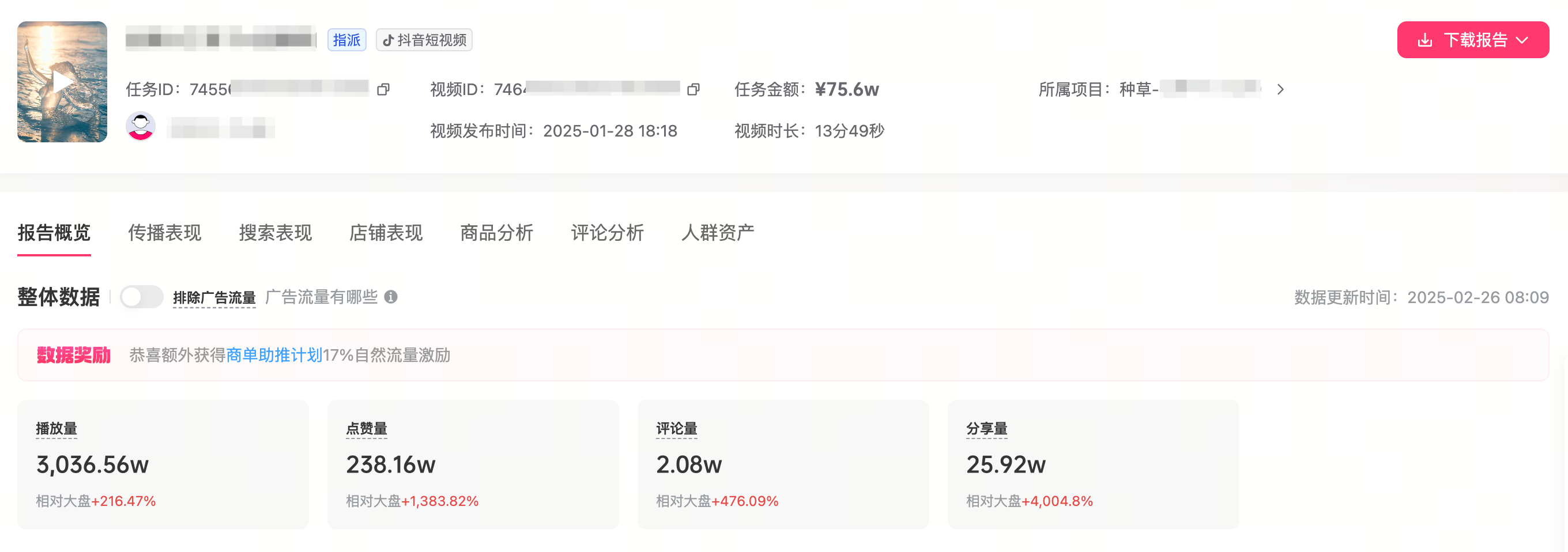This screenshot has width=1568, height=552.
Task: Toggle the 排除广告流量 switch
Action: coord(141,297)
